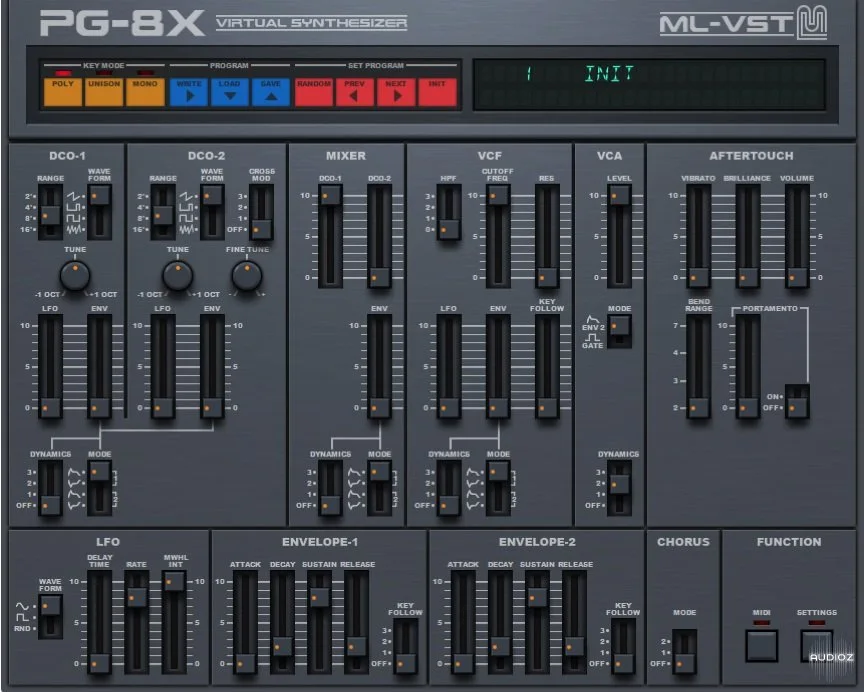The width and height of the screenshot is (864, 692).
Task: Click the MIXER DYNAMICS switch
Action: tap(331, 488)
